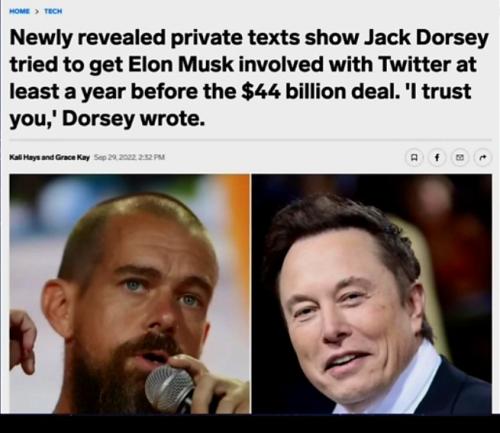Viewport: 500px width, 433px height.
Task: Click the '$44 billion deal' headline line
Action: tap(240, 92)
